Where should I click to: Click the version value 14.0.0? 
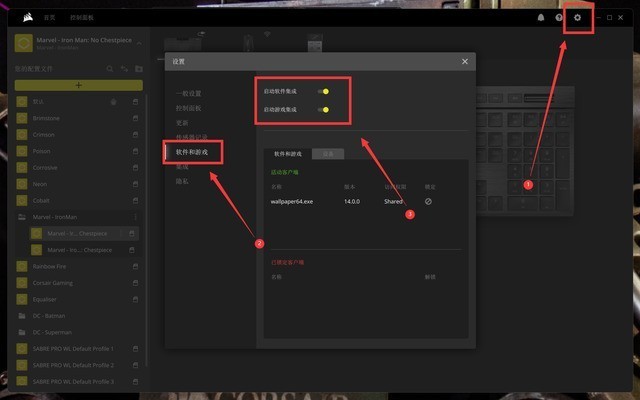(352, 201)
